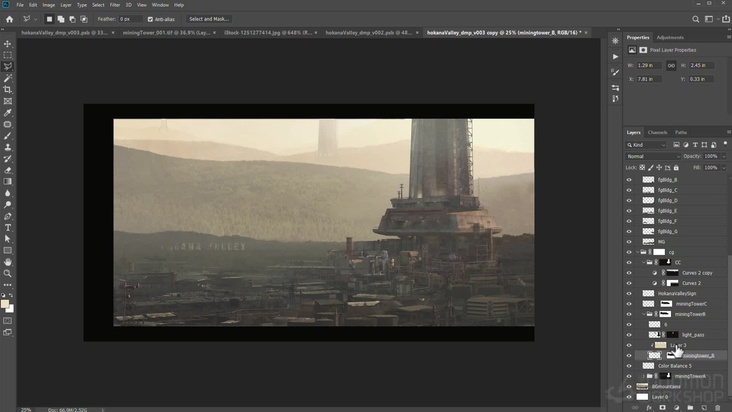This screenshot has height=412, width=732.
Task: Delete layer using trash icon
Action: (718, 407)
